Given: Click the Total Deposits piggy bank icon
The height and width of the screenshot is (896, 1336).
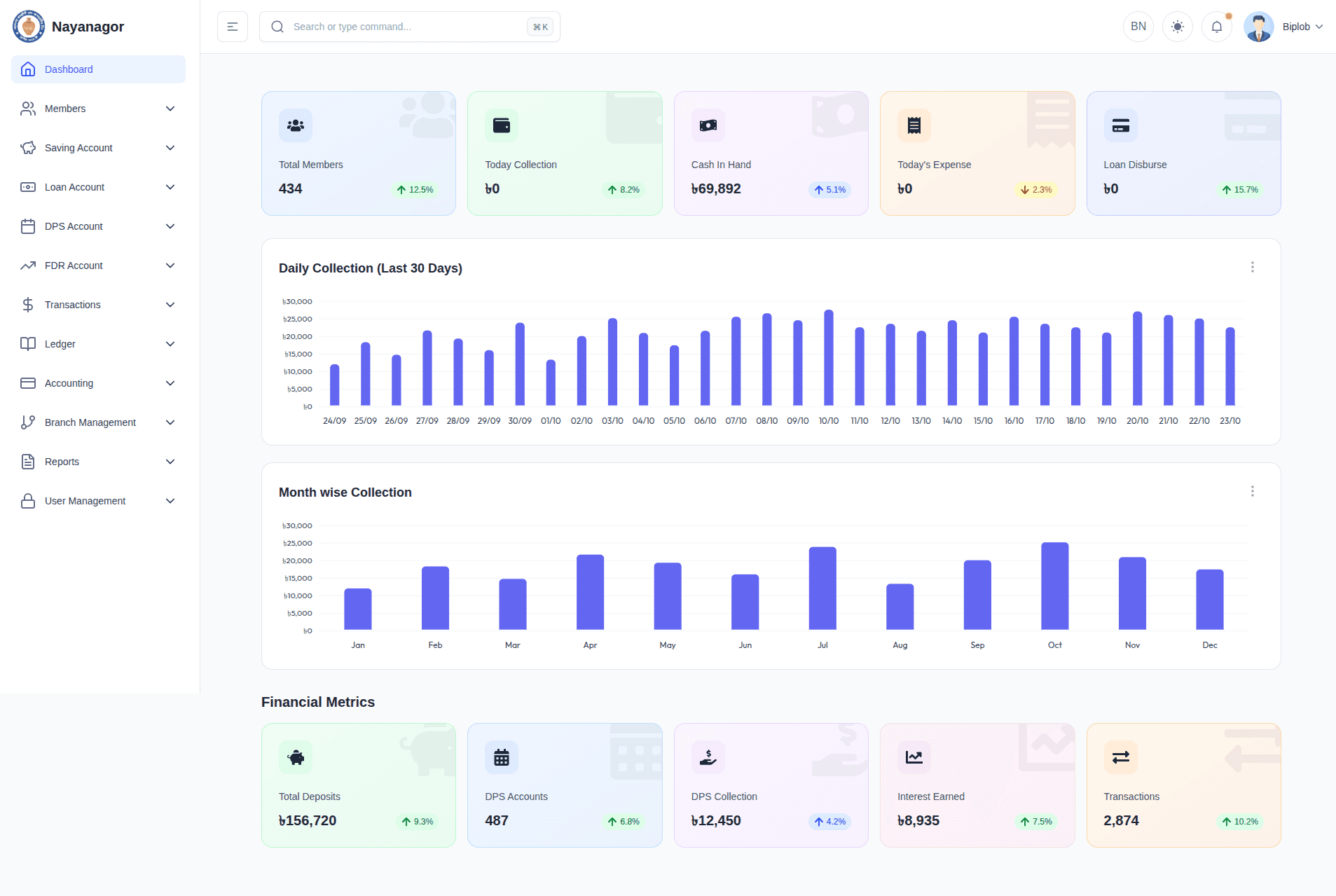Looking at the screenshot, I should tap(296, 757).
